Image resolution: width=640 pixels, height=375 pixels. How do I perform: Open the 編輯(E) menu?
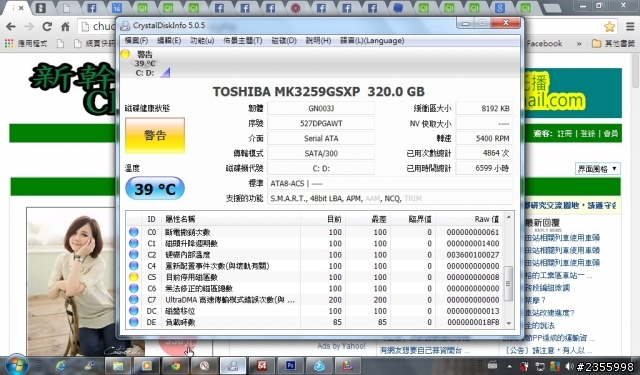tap(169, 40)
